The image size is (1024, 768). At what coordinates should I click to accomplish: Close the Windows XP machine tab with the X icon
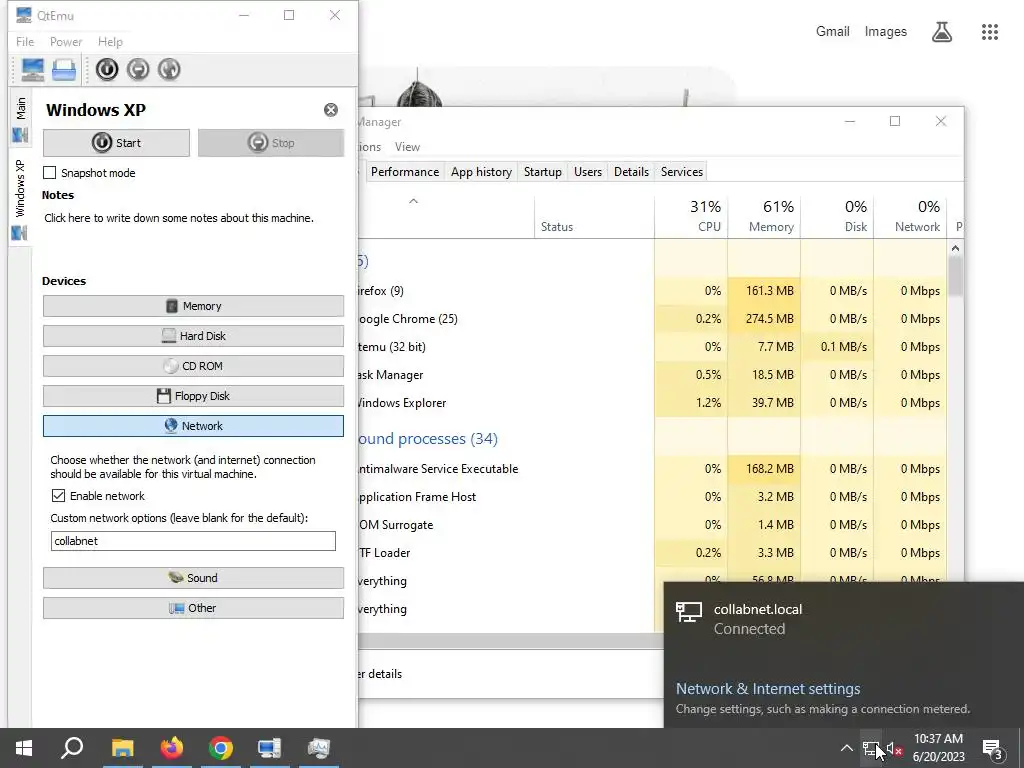click(331, 110)
